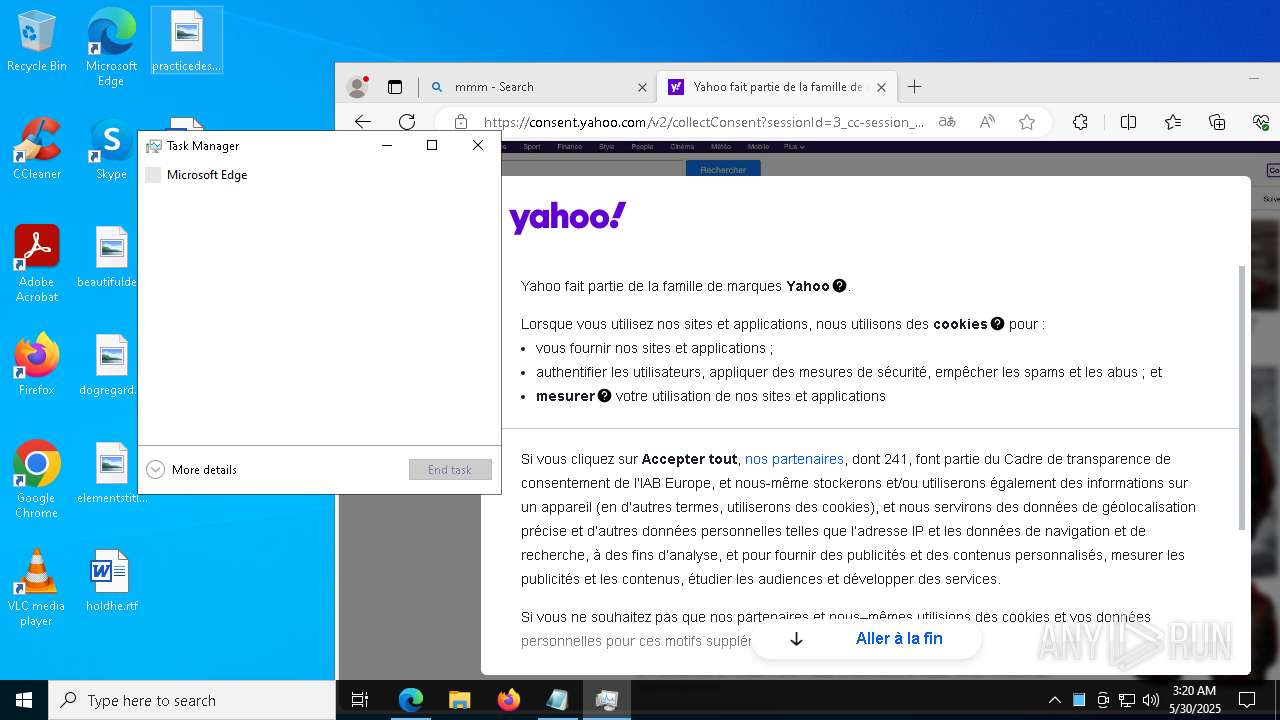Open the tab actions menu icon

[395, 87]
